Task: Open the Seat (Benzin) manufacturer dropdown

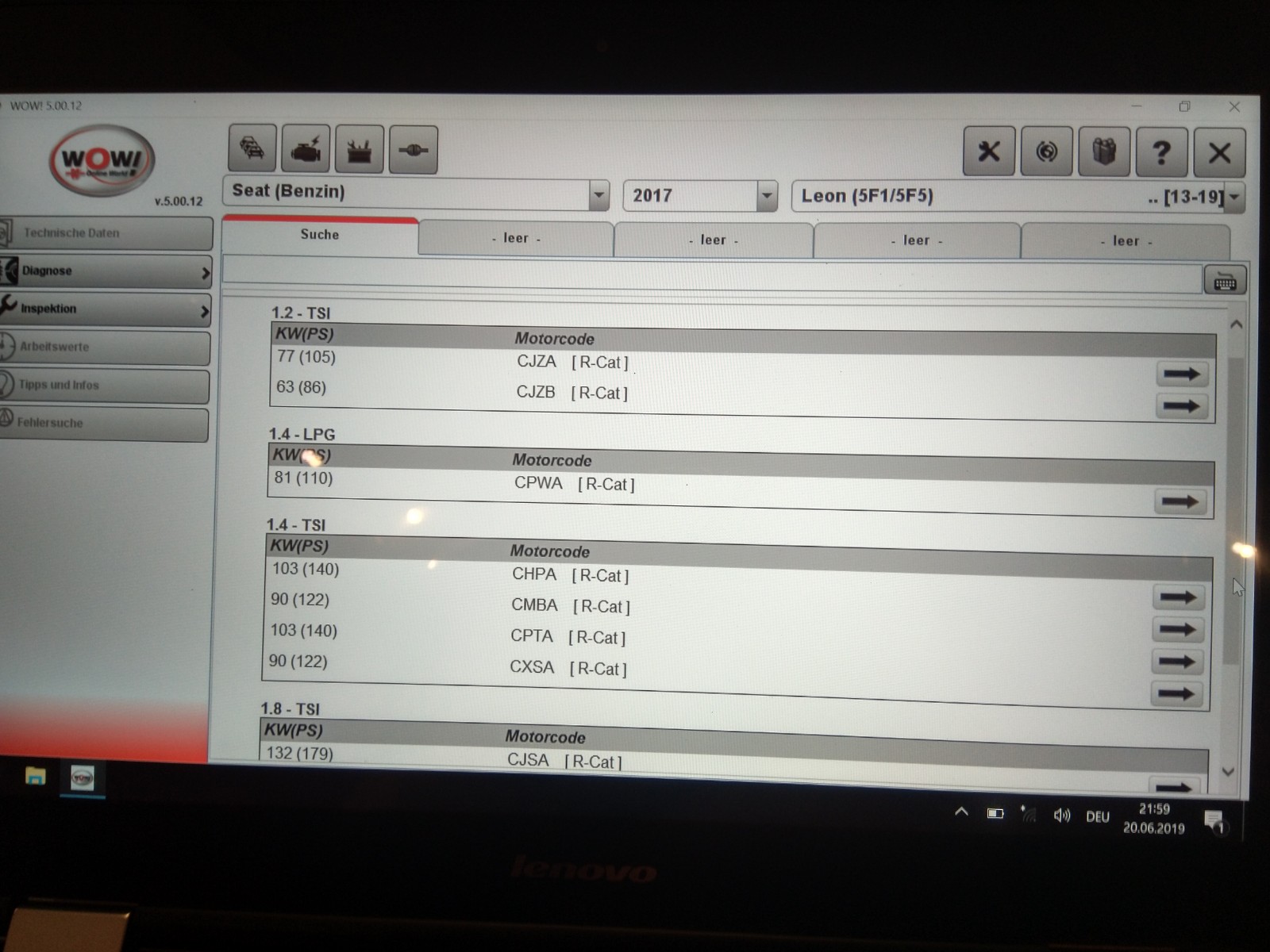Action: 599,194
